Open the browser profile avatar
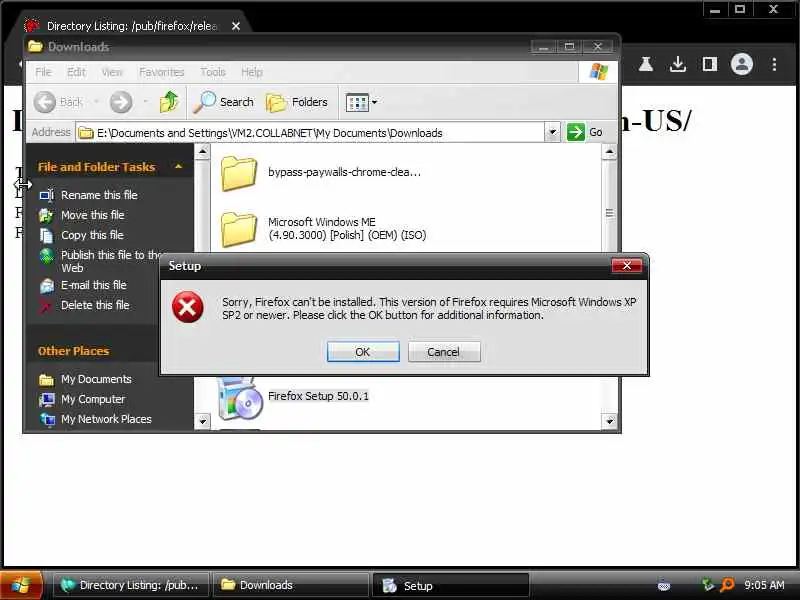This screenshot has height=600, width=800. (x=742, y=64)
